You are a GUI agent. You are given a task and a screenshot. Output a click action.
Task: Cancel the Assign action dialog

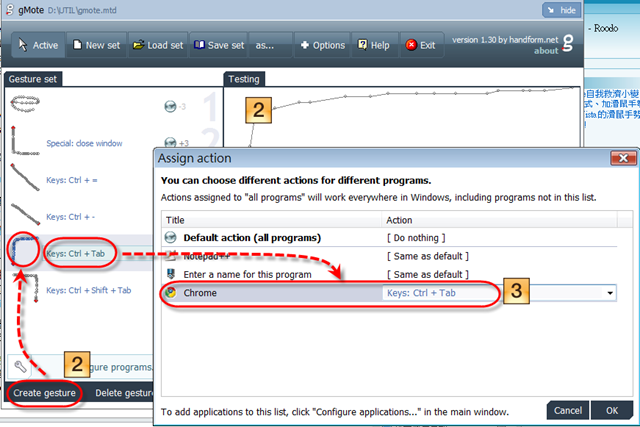click(x=568, y=410)
